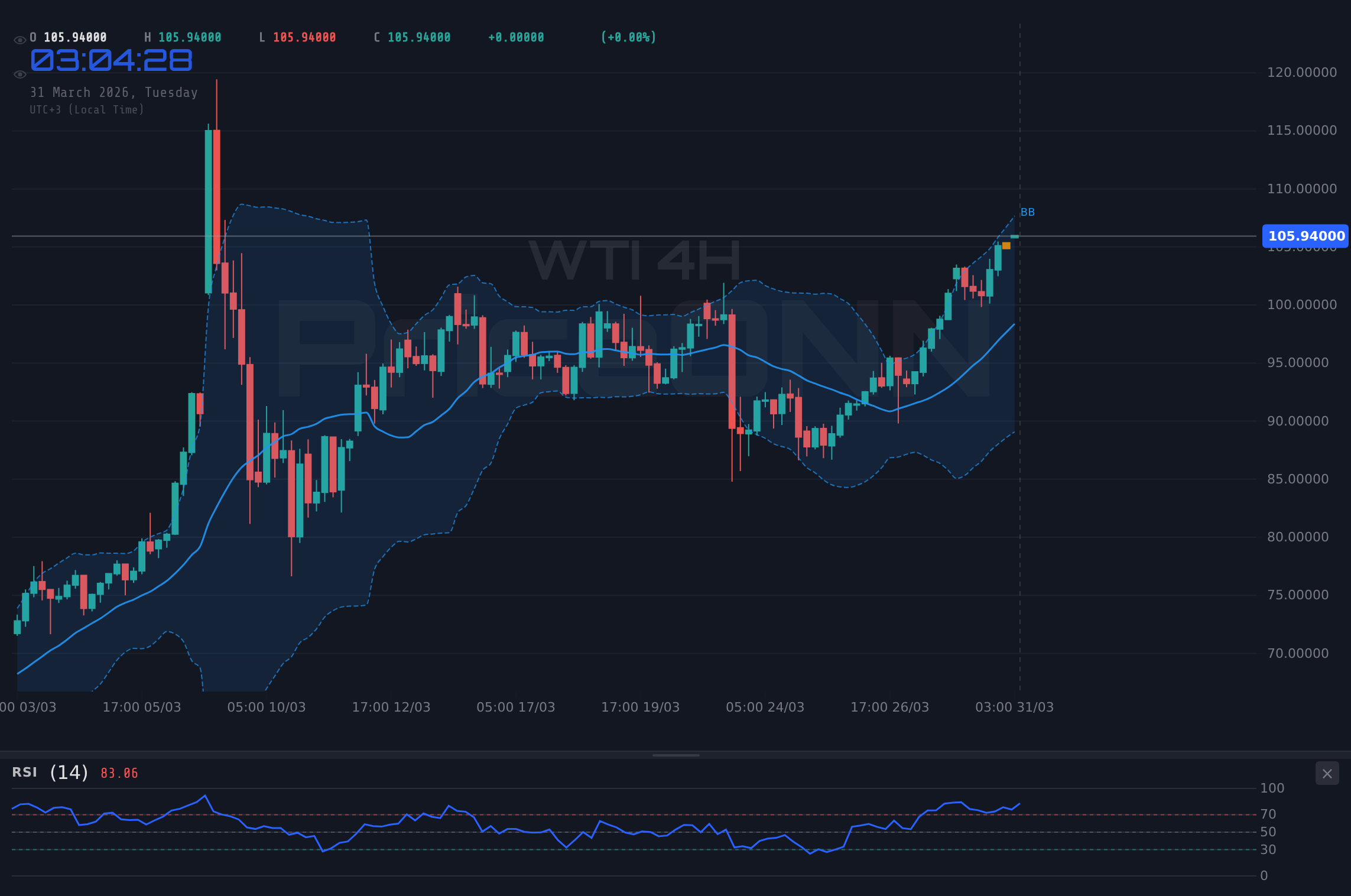1351x896 pixels.
Task: Select the Low value L 105.94000
Action: (x=298, y=37)
